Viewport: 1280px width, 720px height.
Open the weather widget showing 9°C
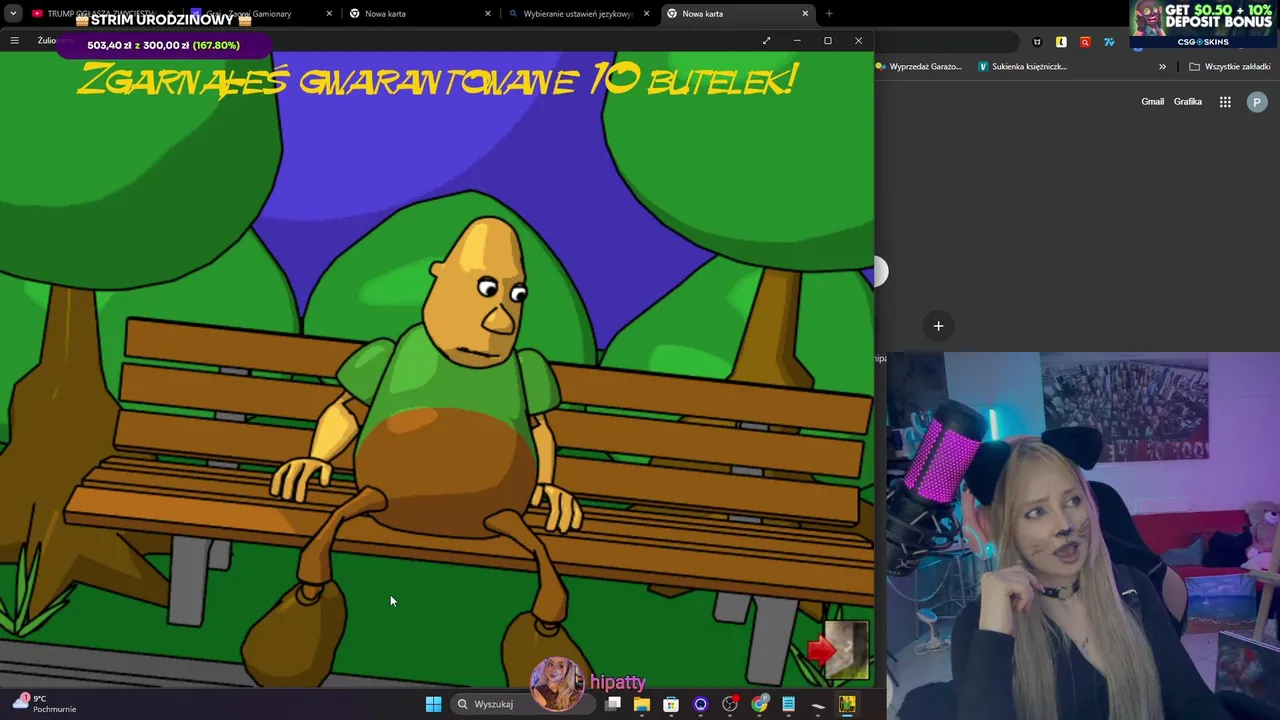click(44, 703)
